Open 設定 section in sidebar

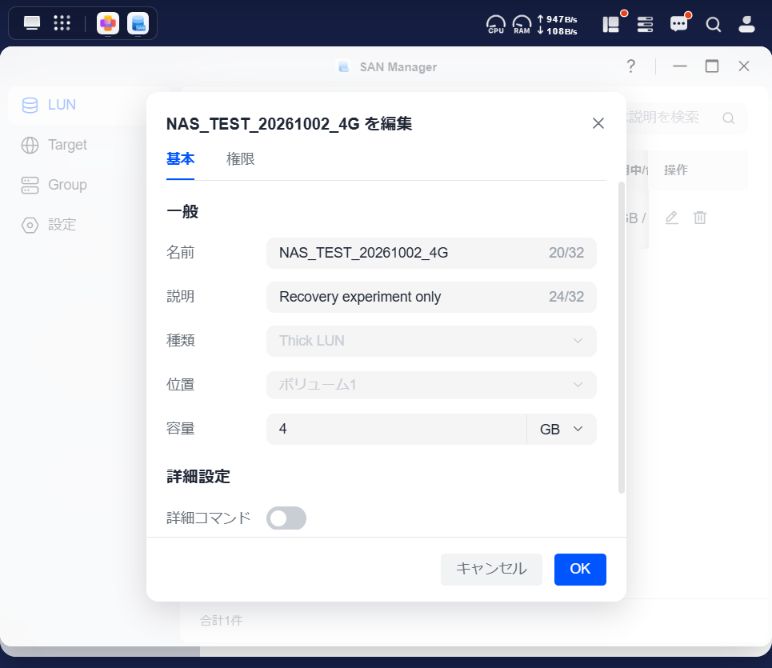63,225
